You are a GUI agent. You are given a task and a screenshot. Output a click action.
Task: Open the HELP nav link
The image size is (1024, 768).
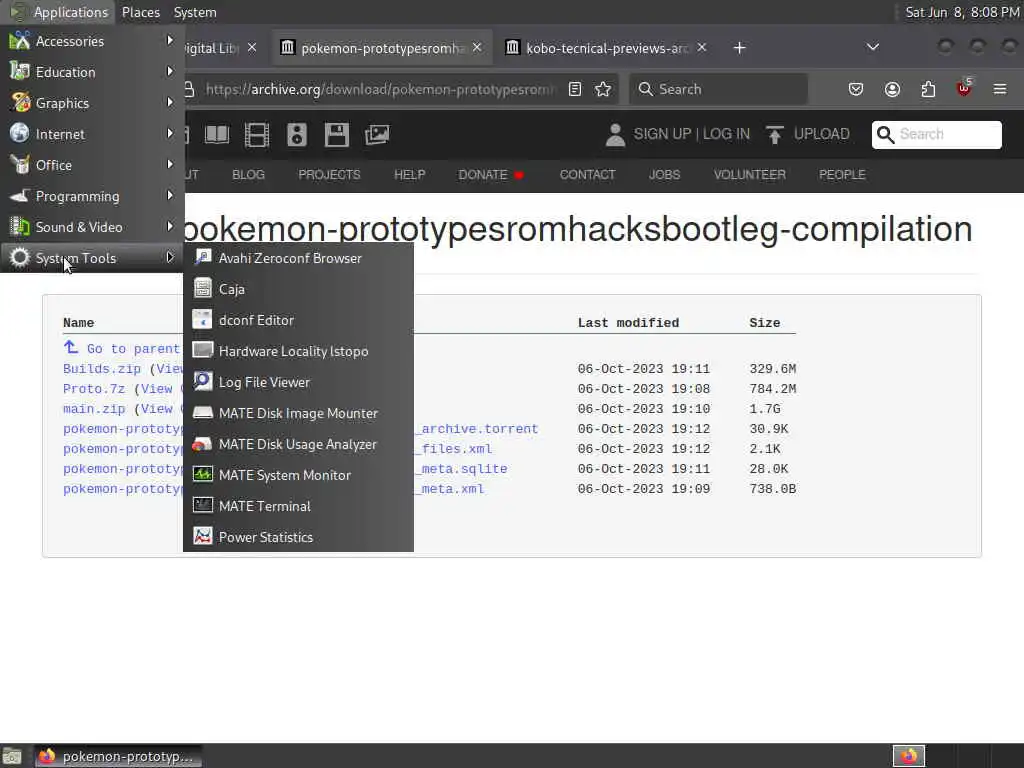click(x=409, y=175)
